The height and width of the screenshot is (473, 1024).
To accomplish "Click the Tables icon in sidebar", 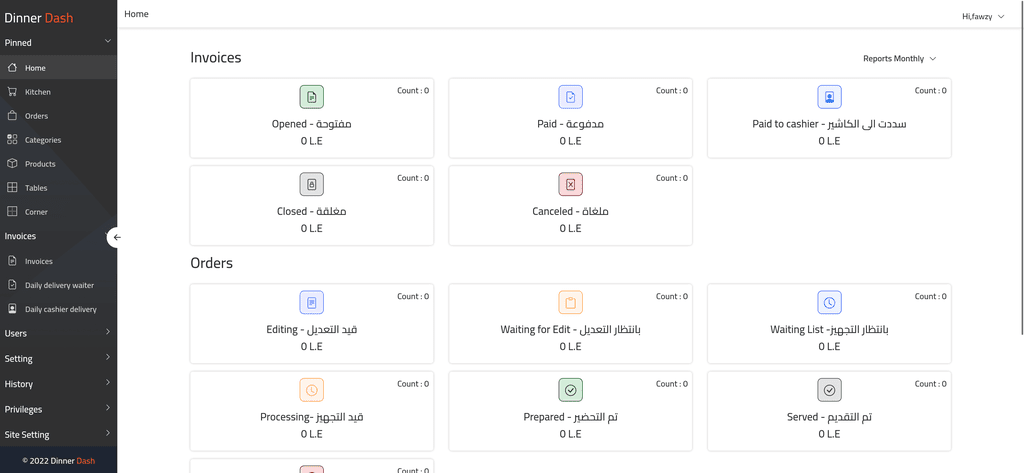I will 12,188.
